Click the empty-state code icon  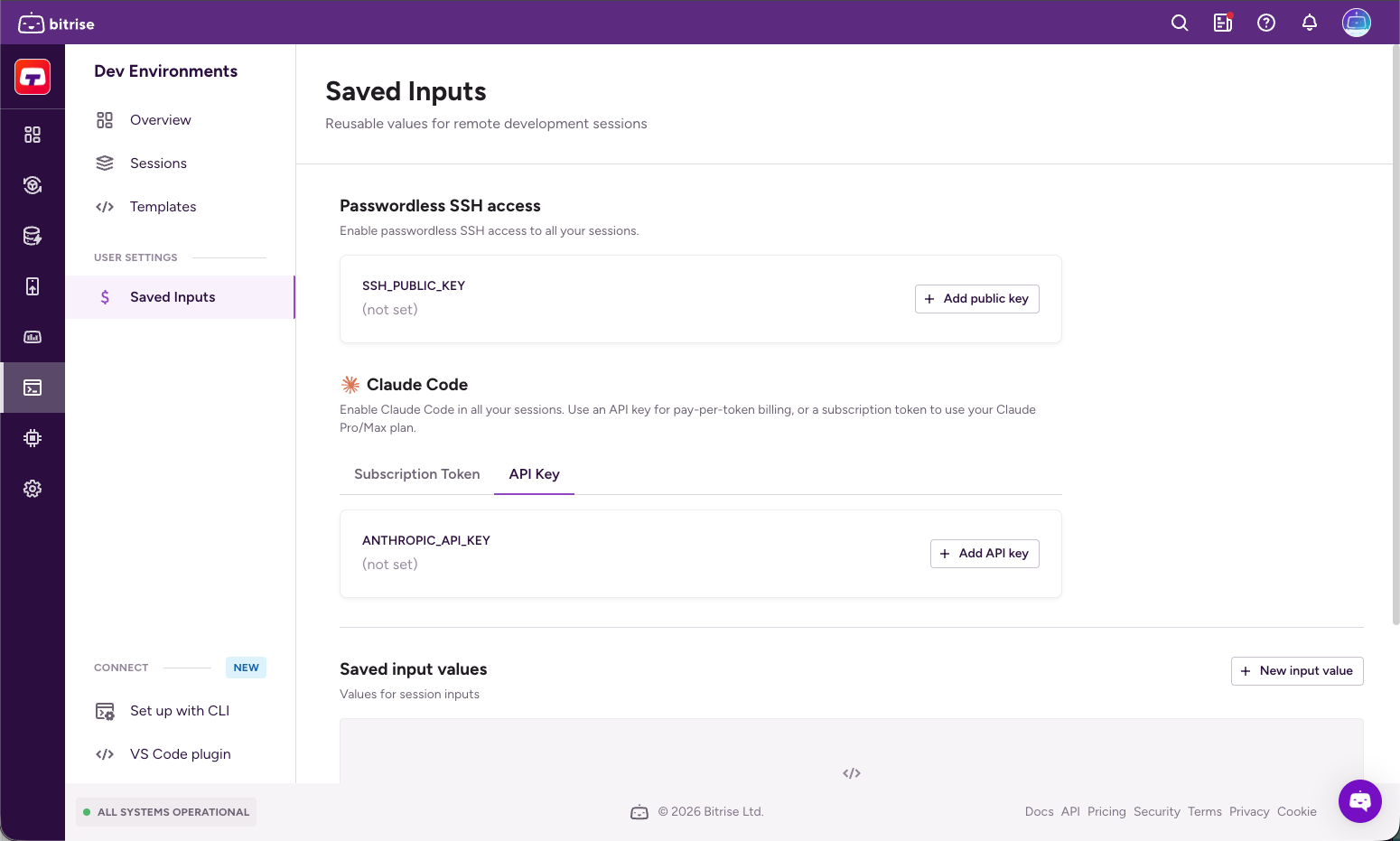click(852, 773)
